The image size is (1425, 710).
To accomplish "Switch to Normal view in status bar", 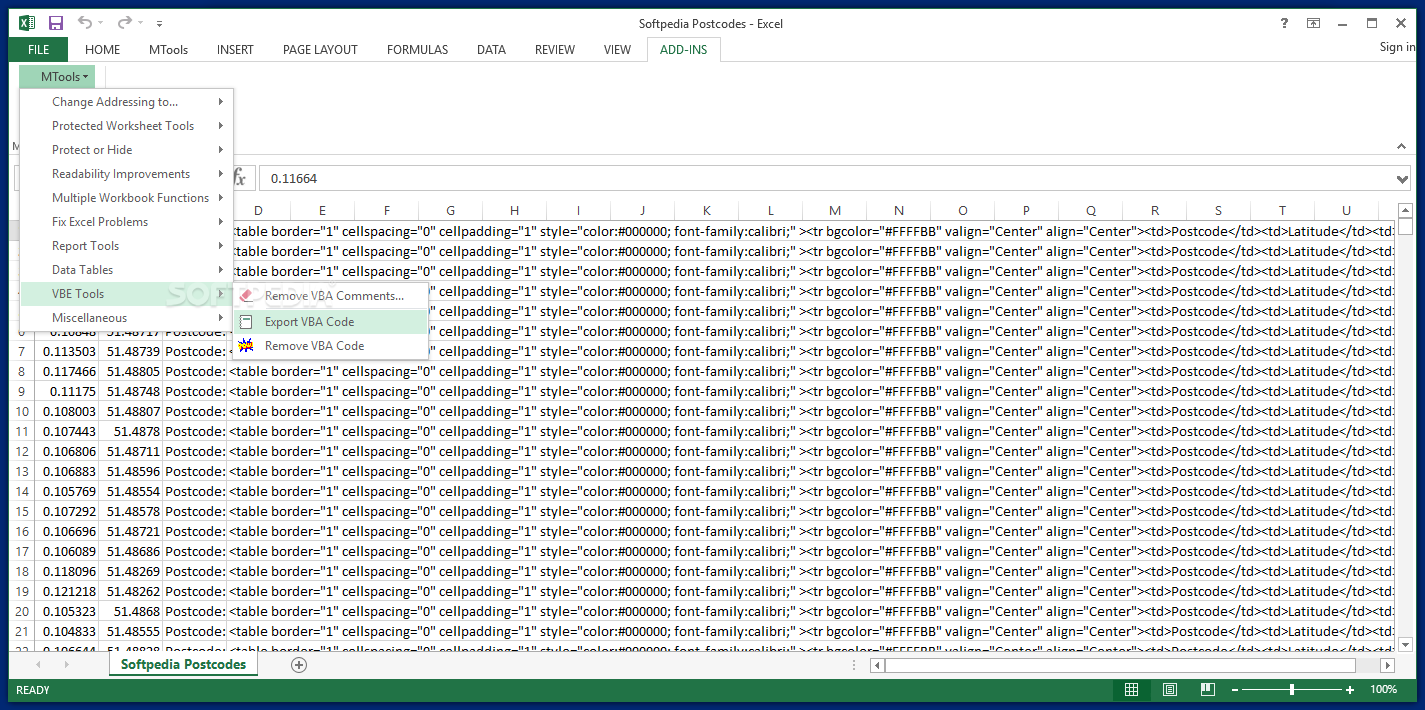I will pyautogui.click(x=1131, y=690).
